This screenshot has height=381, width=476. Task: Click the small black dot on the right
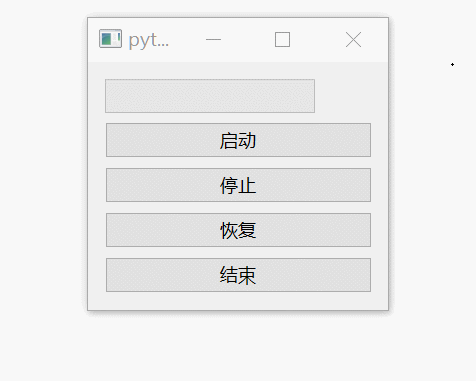click(x=452, y=64)
